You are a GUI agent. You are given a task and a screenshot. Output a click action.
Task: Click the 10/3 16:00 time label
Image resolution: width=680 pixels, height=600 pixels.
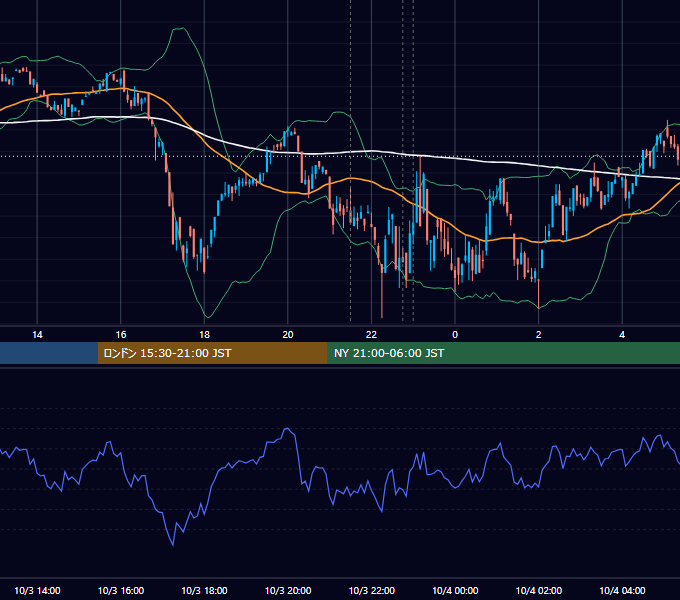121,590
